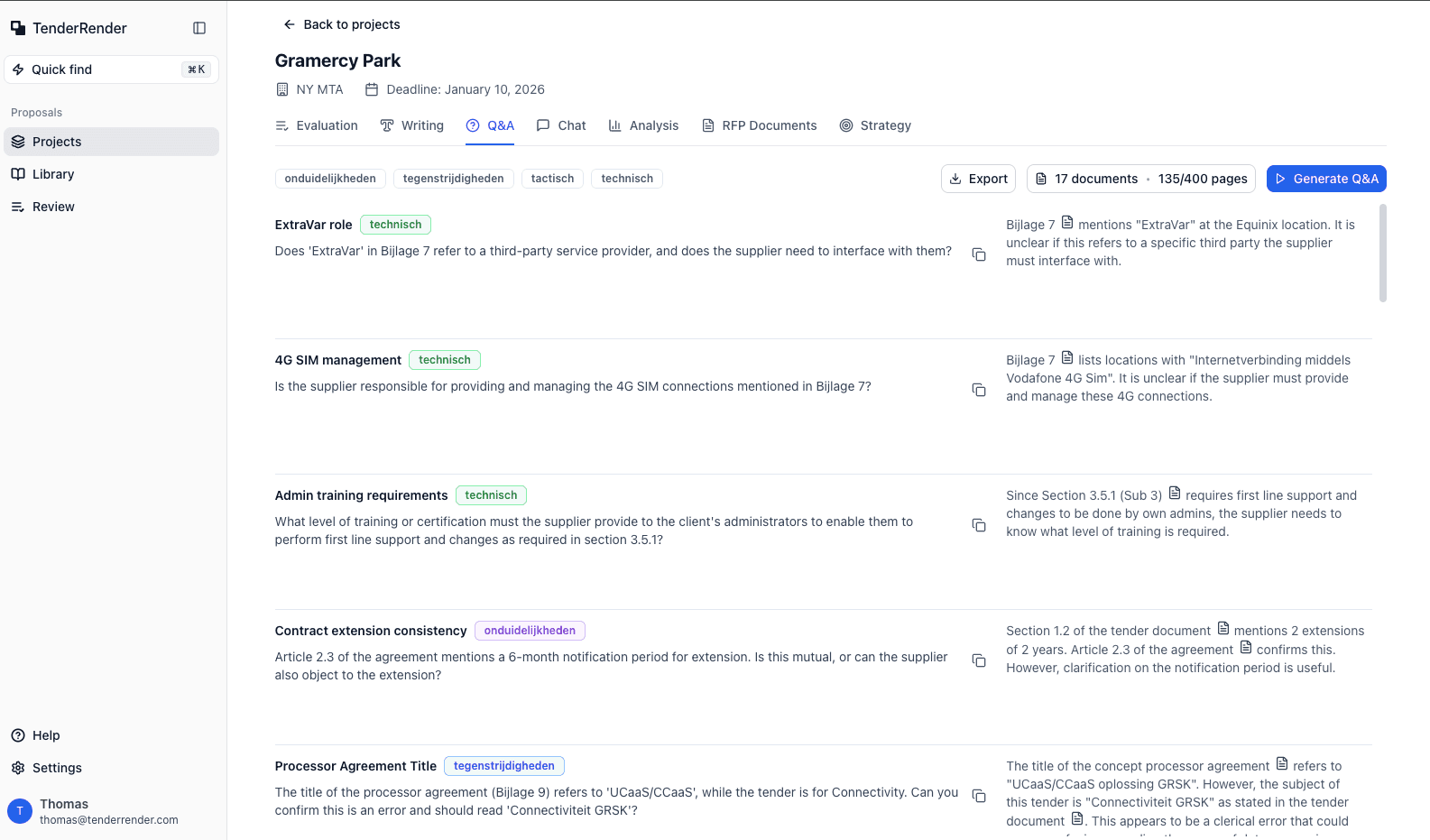Copy the 4G SIM management question

(978, 390)
